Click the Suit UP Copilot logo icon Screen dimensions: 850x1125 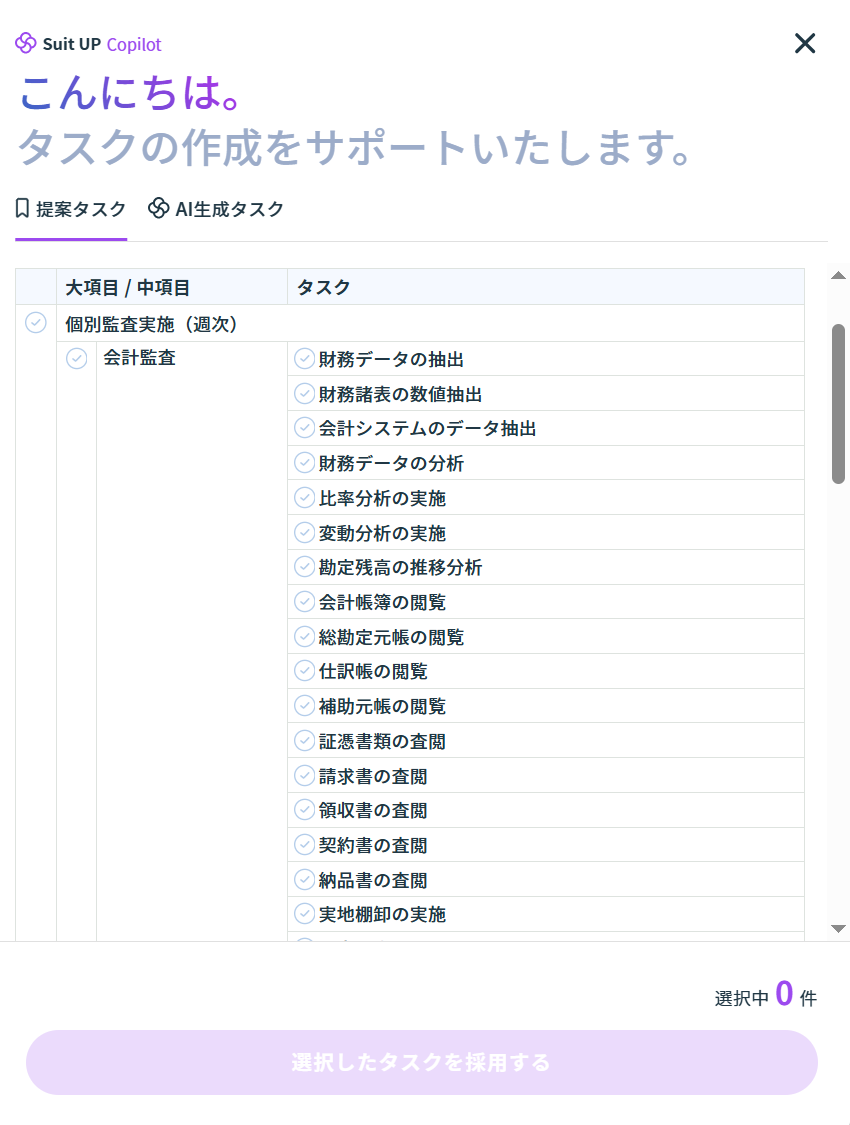tap(26, 43)
